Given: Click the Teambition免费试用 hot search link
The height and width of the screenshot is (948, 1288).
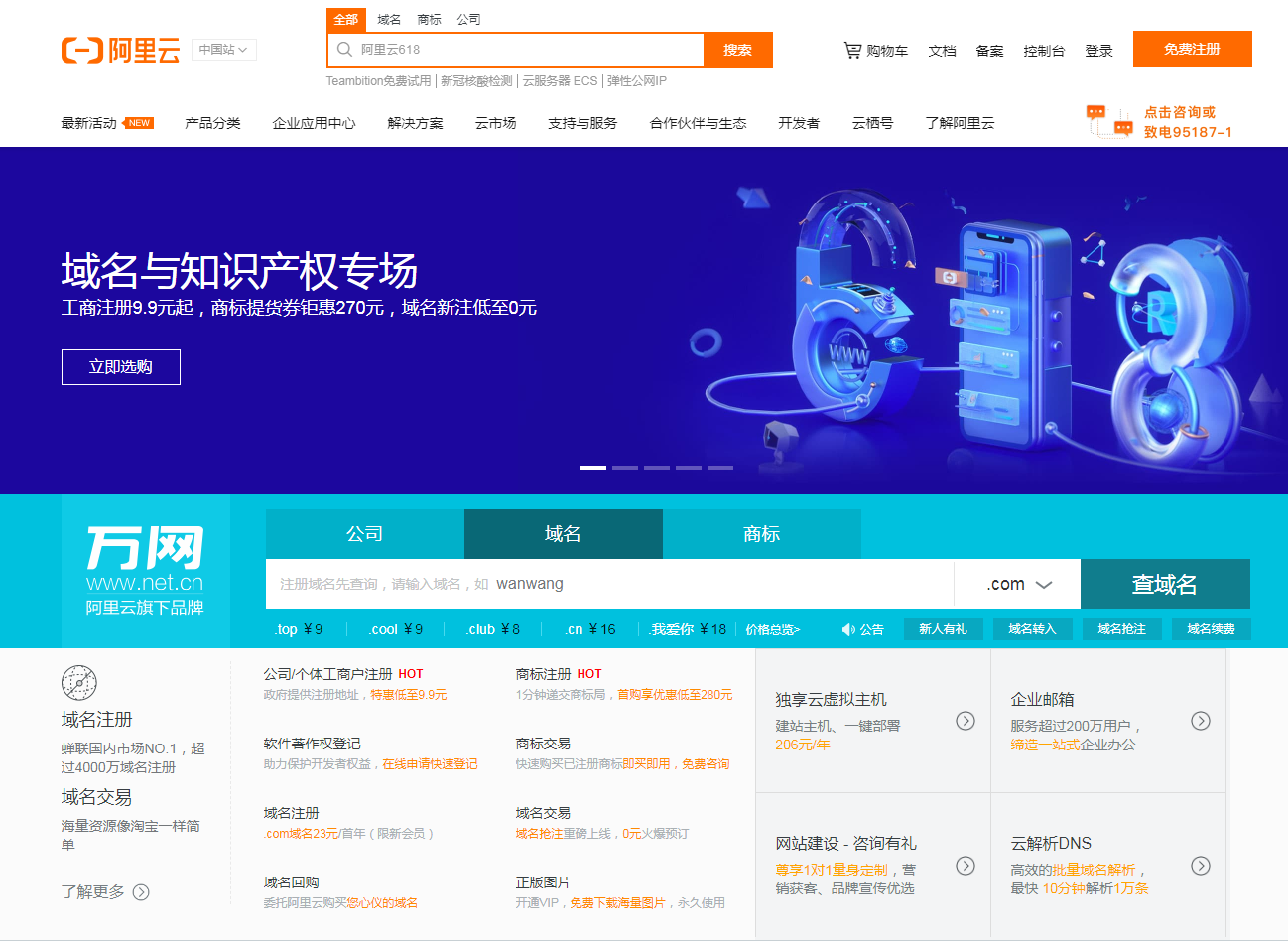Looking at the screenshot, I should (x=379, y=81).
